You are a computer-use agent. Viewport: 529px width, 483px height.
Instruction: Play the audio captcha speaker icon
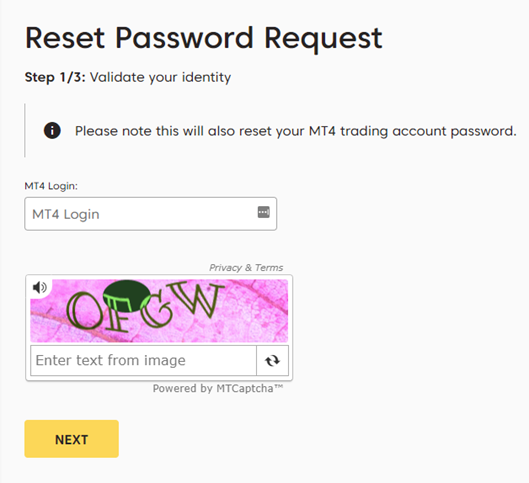[40, 287]
